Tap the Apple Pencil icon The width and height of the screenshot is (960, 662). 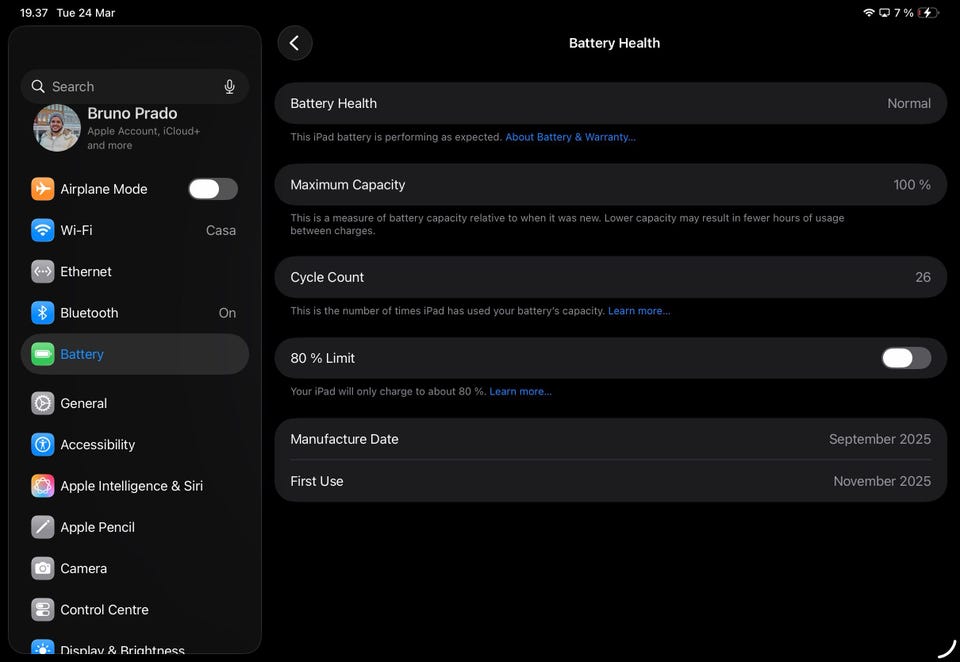42,527
